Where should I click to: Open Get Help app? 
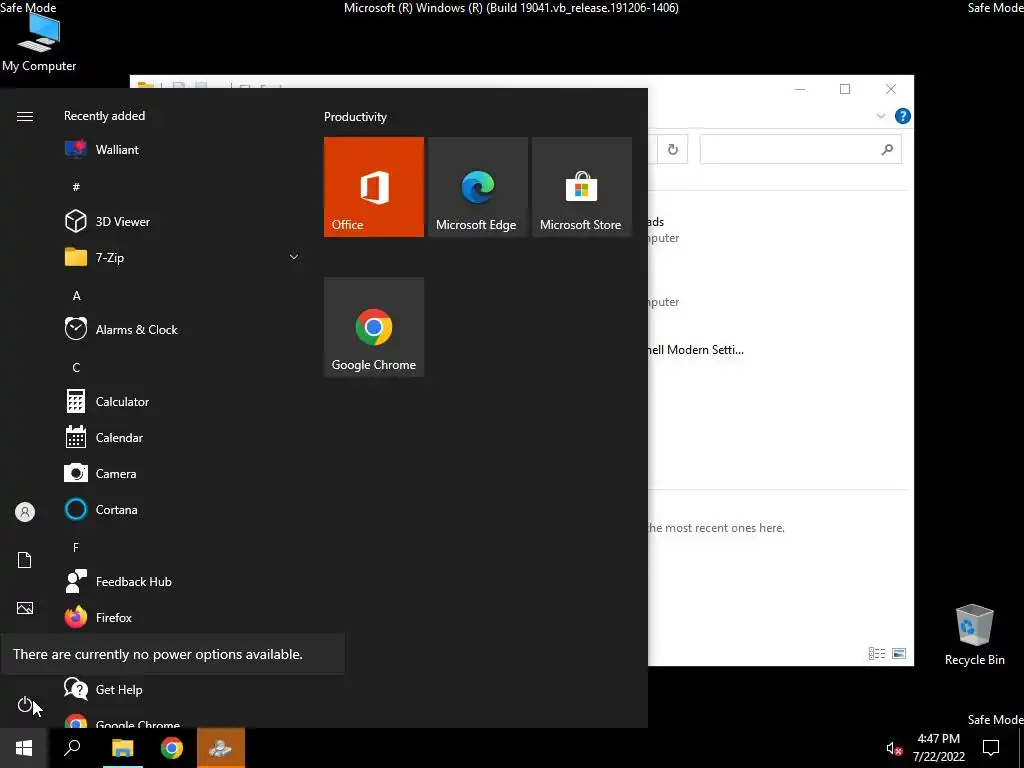(183, 690)
